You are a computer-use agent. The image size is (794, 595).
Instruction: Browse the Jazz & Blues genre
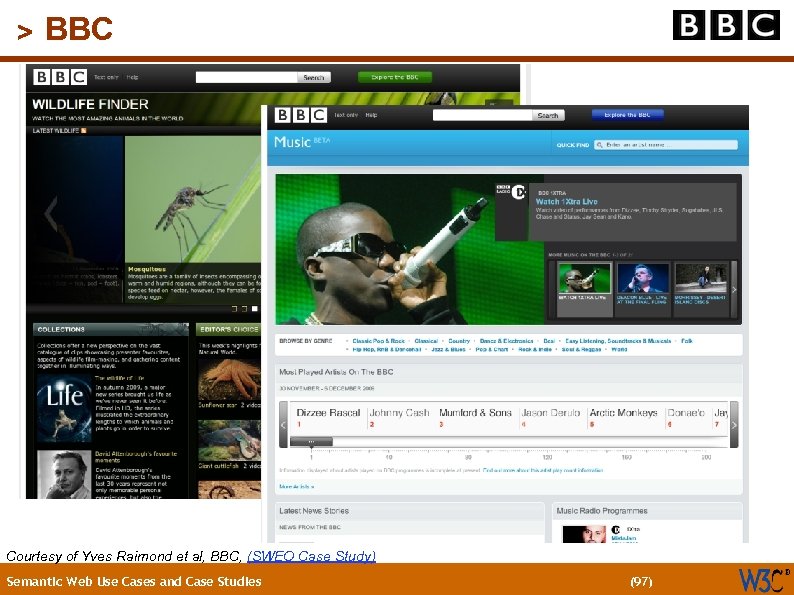point(448,349)
